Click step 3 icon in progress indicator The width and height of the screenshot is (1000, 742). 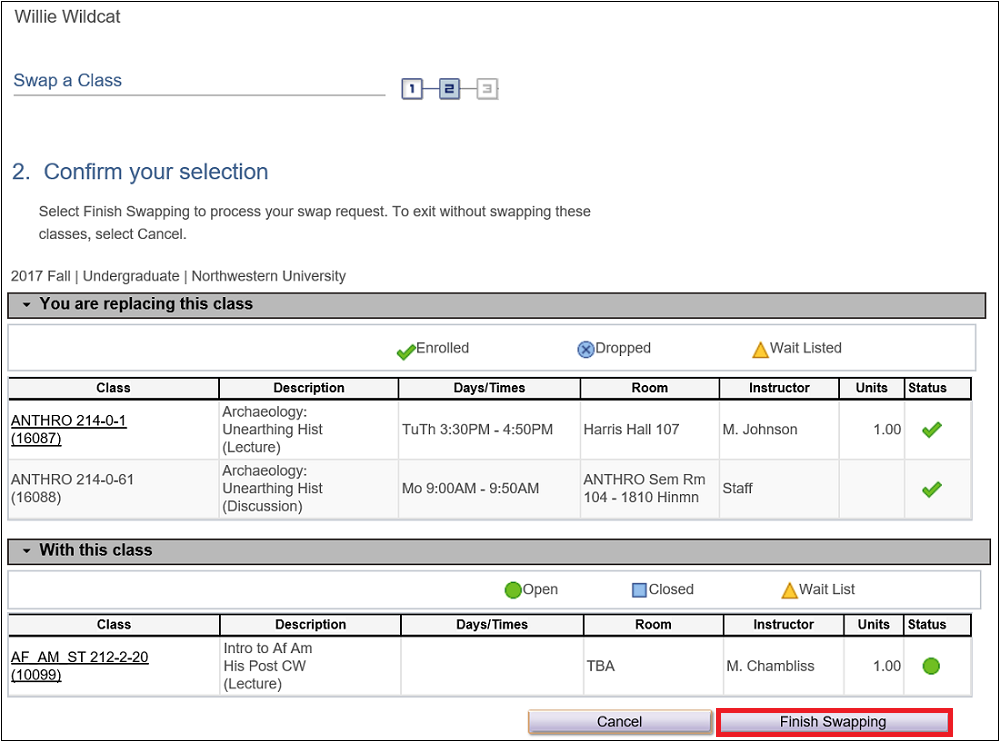487,89
